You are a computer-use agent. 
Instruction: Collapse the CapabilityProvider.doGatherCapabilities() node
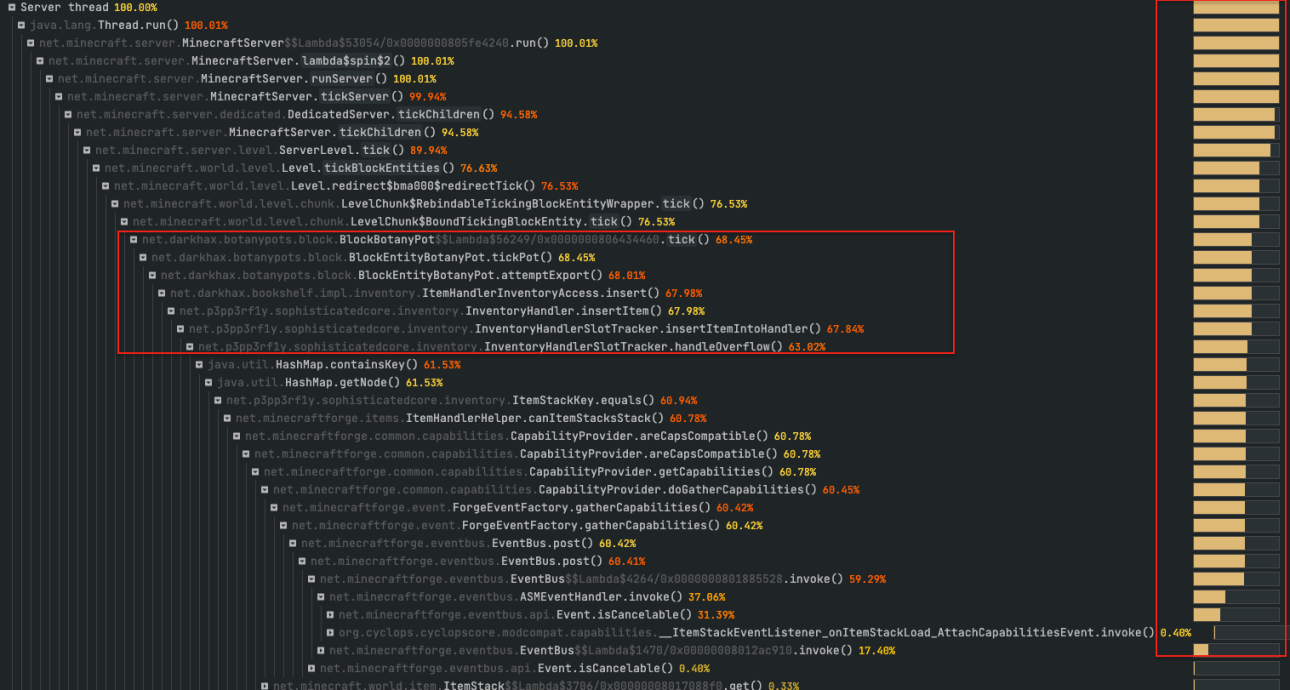pos(264,490)
